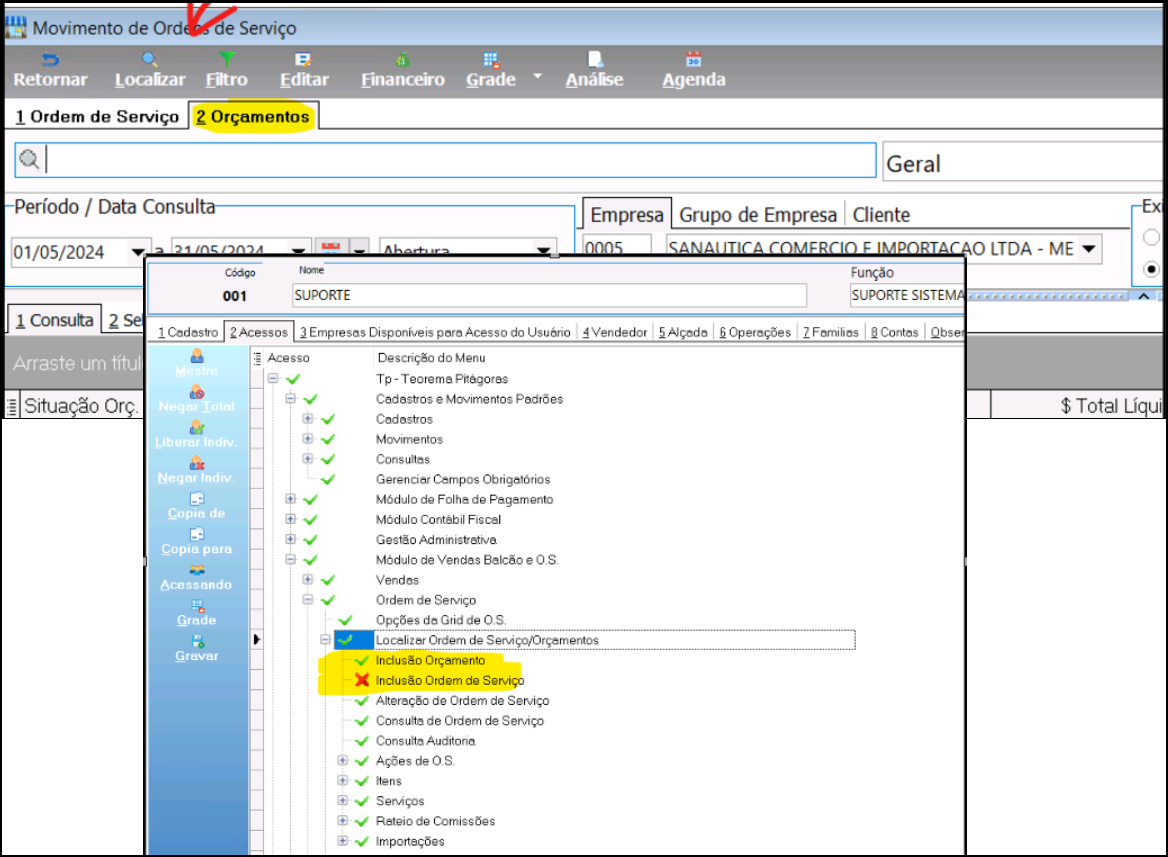Select the 2 Orçamentos tab
The image size is (1168, 857).
click(x=253, y=117)
